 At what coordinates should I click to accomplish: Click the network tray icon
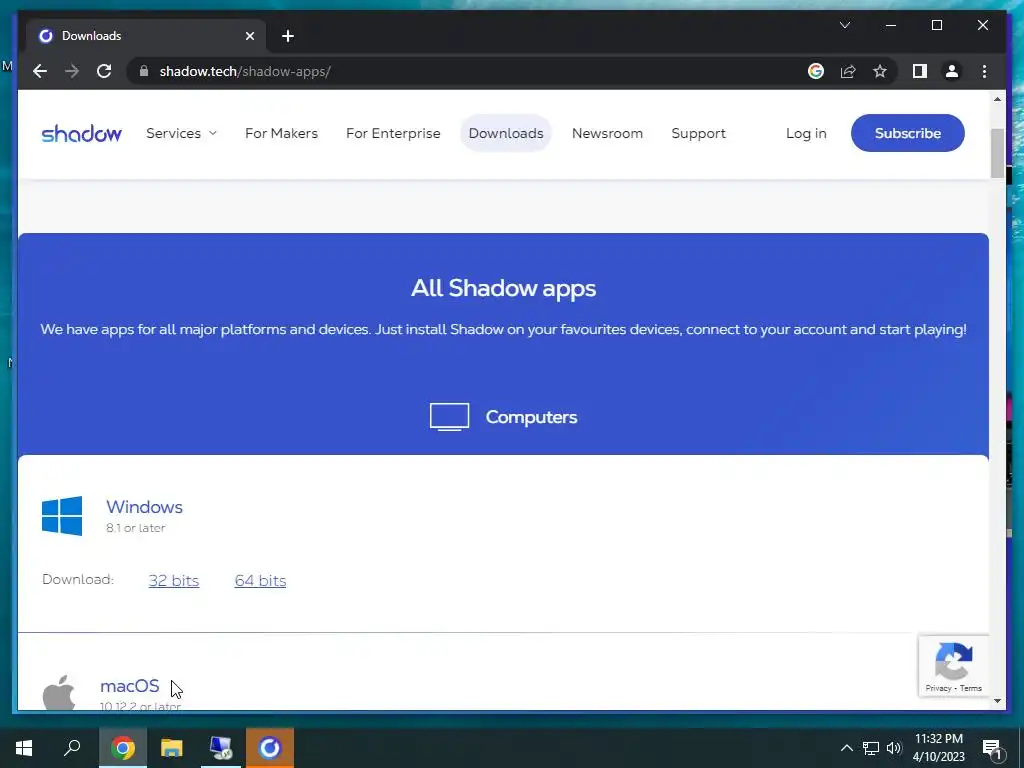pyautogui.click(x=871, y=748)
